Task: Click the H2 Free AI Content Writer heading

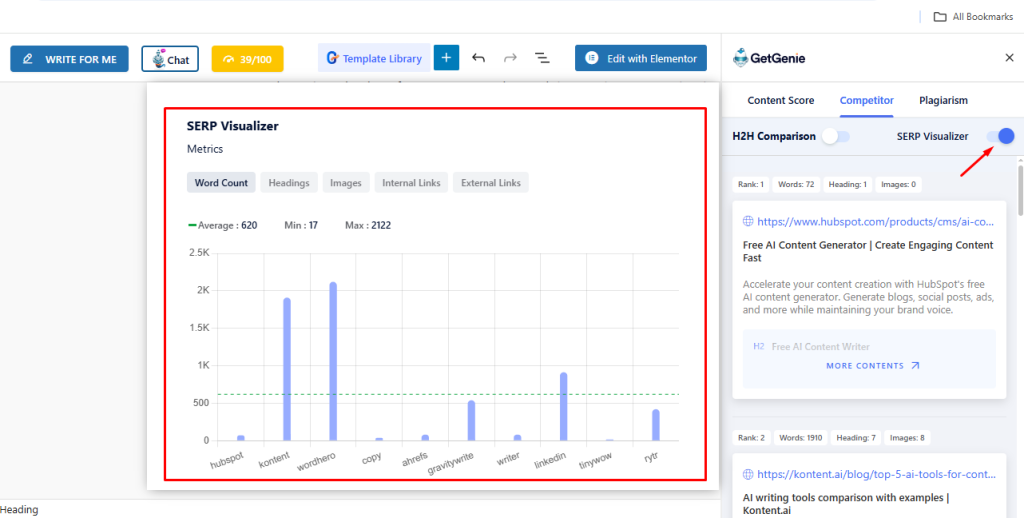Action: coord(812,347)
